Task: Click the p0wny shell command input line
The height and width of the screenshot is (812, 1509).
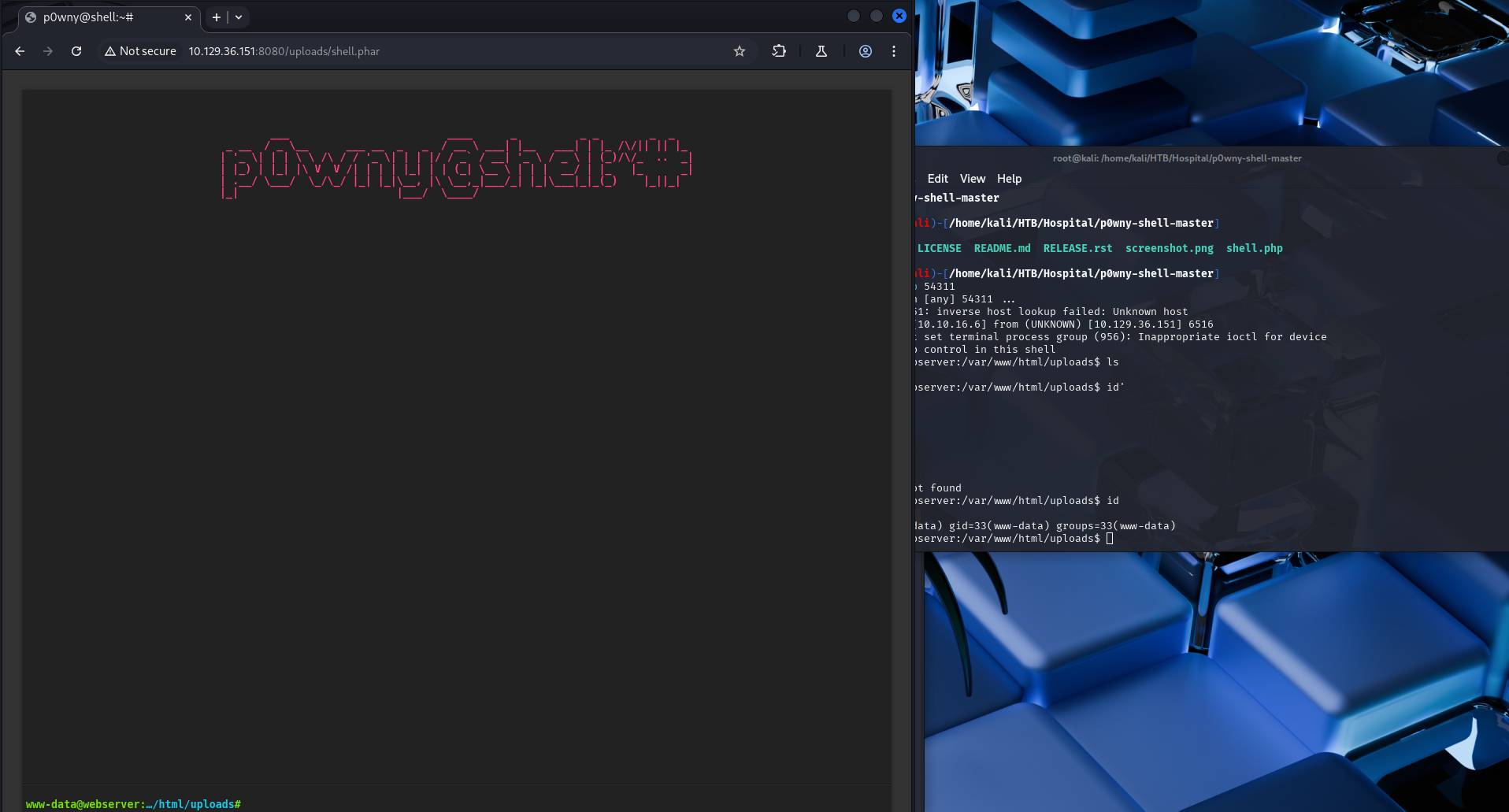Action: tap(565, 804)
